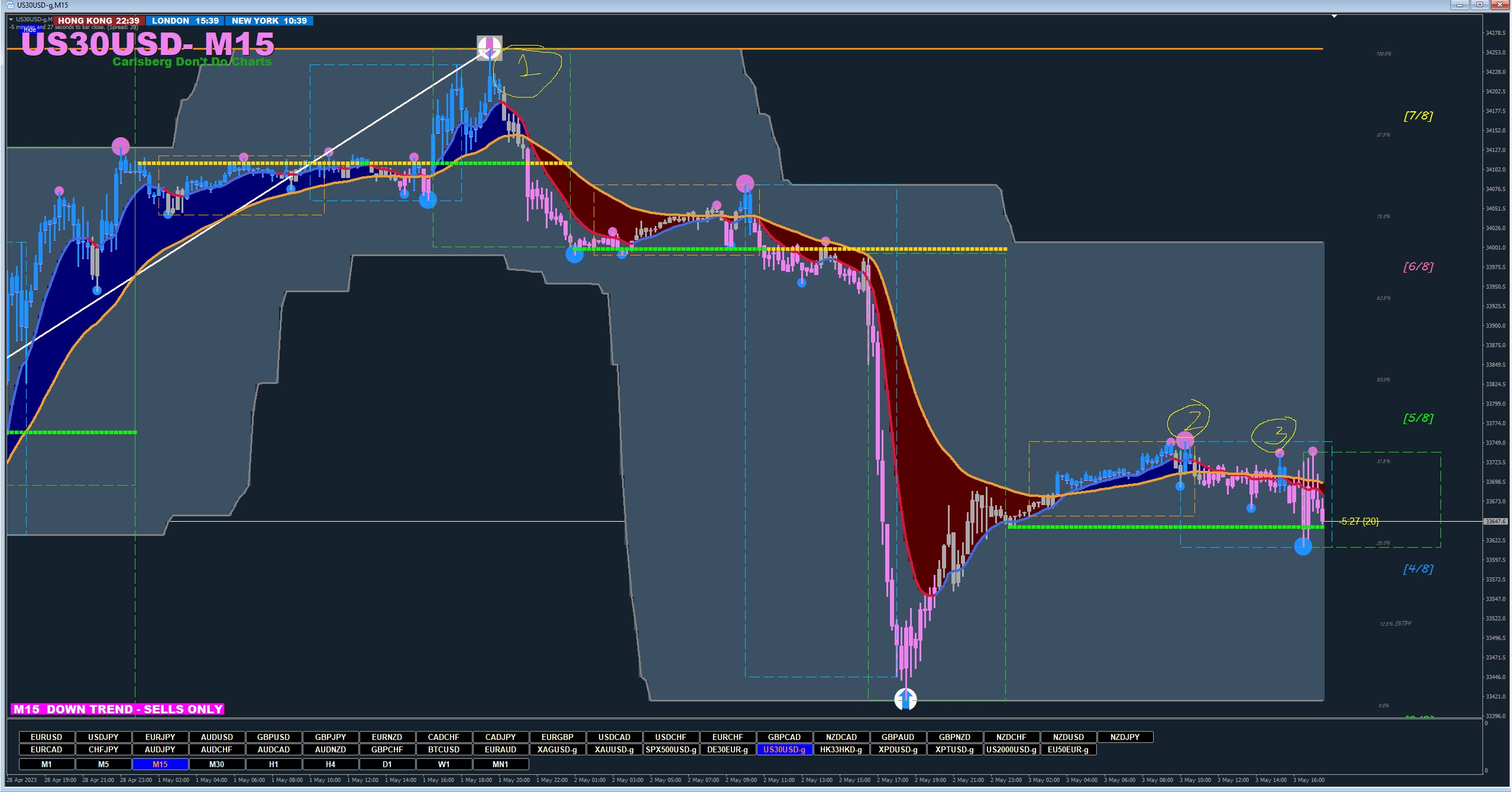Toggle the highlighted US30USD-g symbol button
The height and width of the screenshot is (792, 1512).
coord(784,749)
